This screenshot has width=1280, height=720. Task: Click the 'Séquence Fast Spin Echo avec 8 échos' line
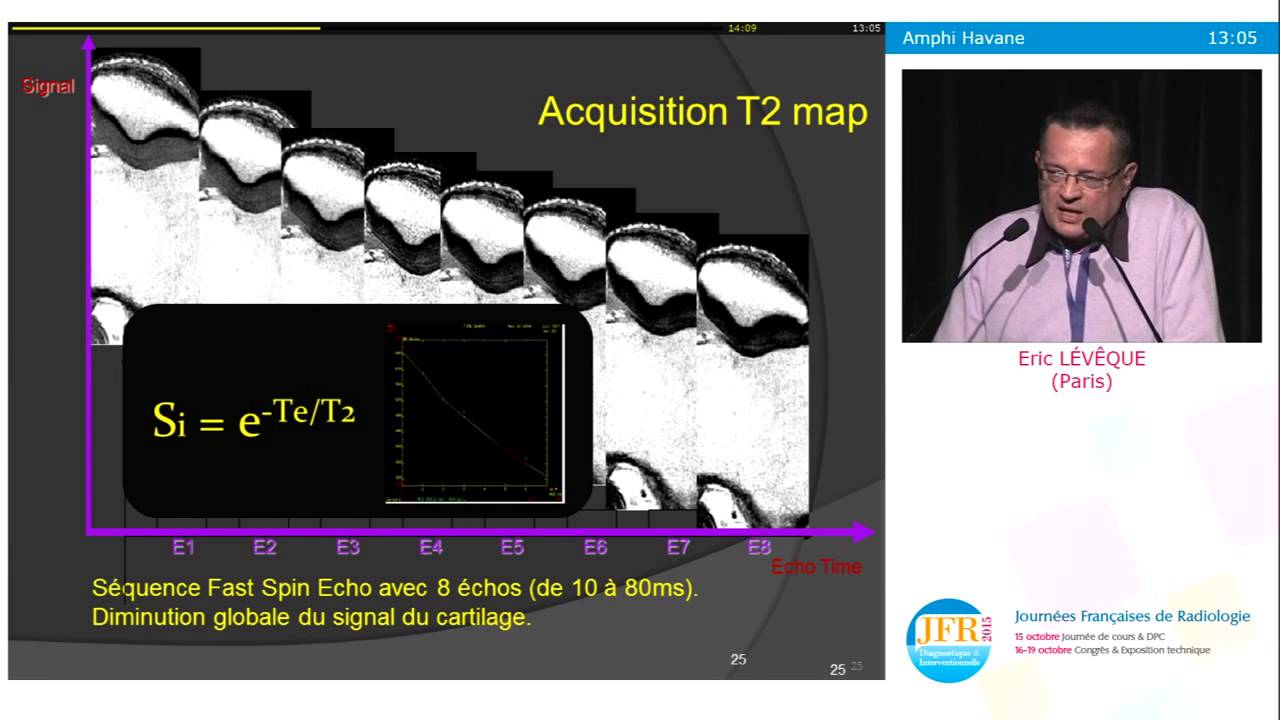click(x=395, y=588)
